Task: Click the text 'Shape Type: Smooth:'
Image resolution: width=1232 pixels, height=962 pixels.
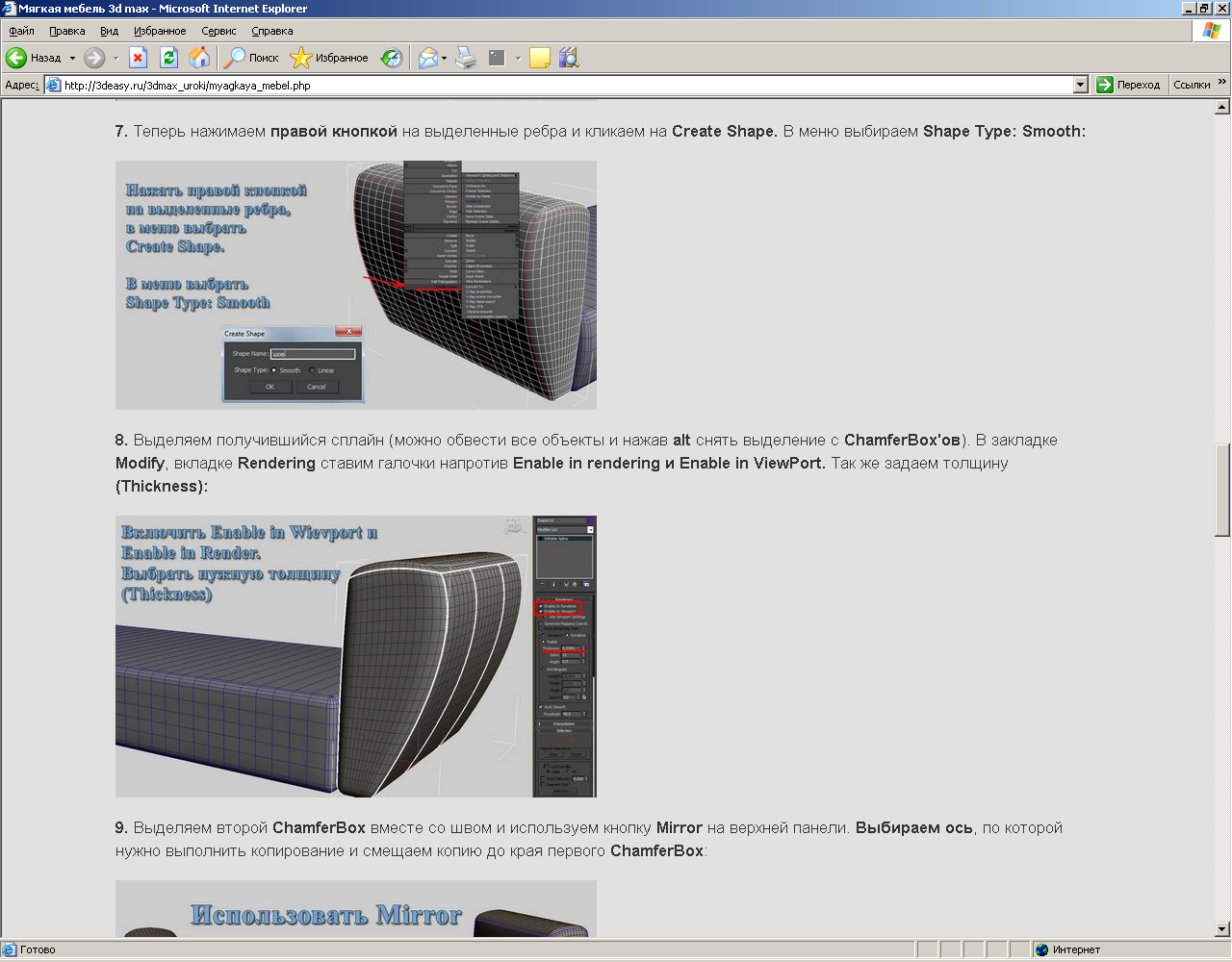Action: 1004,132
